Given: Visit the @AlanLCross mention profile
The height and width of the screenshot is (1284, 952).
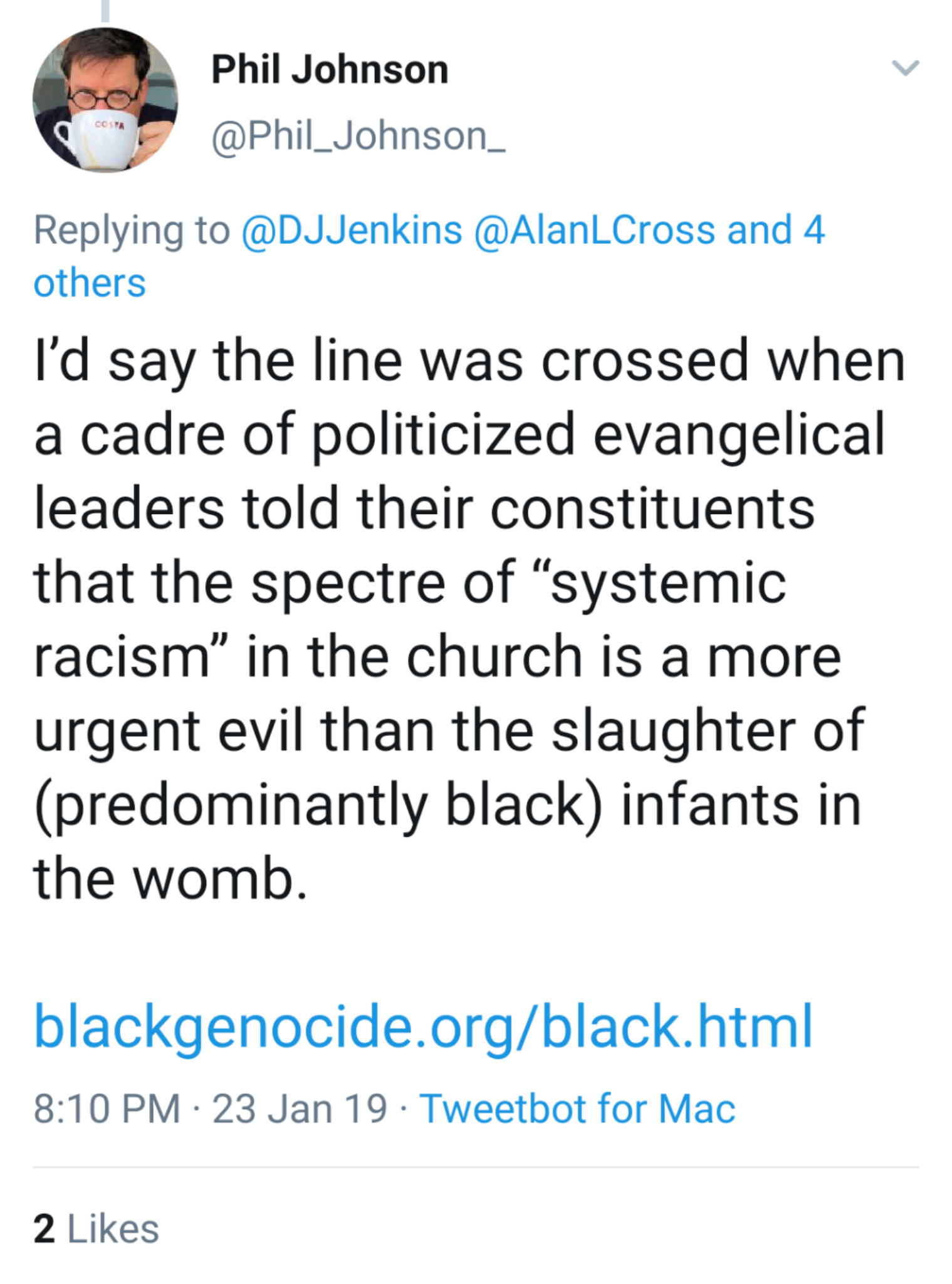Looking at the screenshot, I should (594, 230).
